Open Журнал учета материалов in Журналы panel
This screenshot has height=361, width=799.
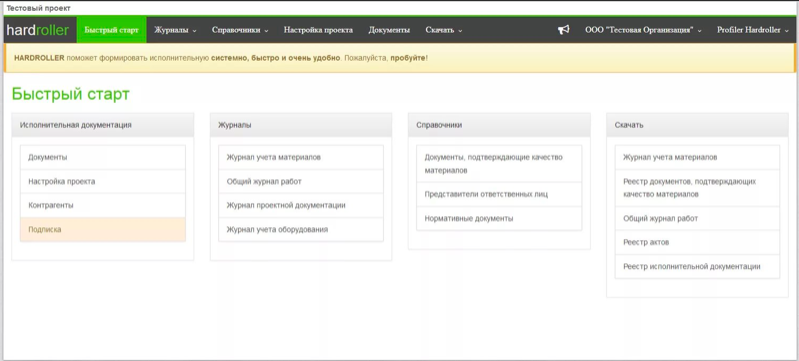301,158
